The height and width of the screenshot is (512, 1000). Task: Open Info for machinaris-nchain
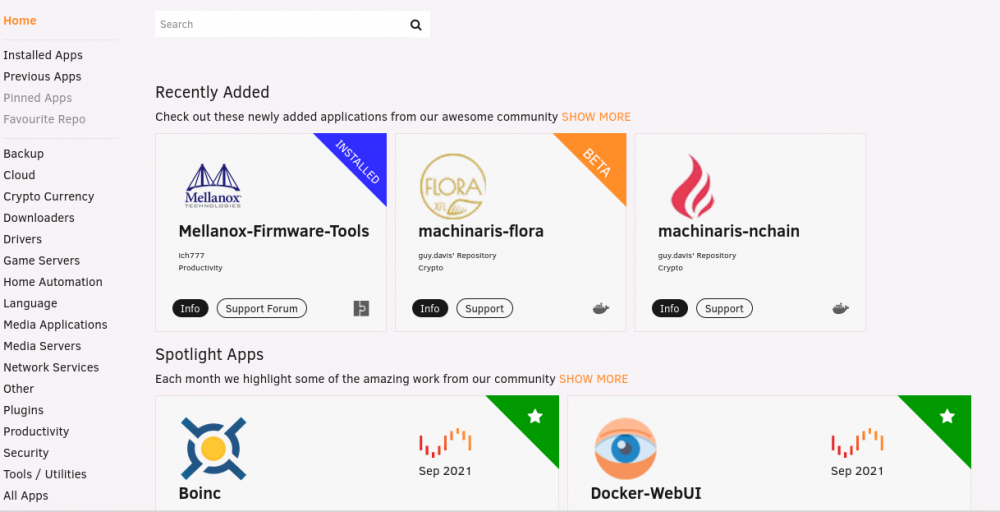coord(670,309)
